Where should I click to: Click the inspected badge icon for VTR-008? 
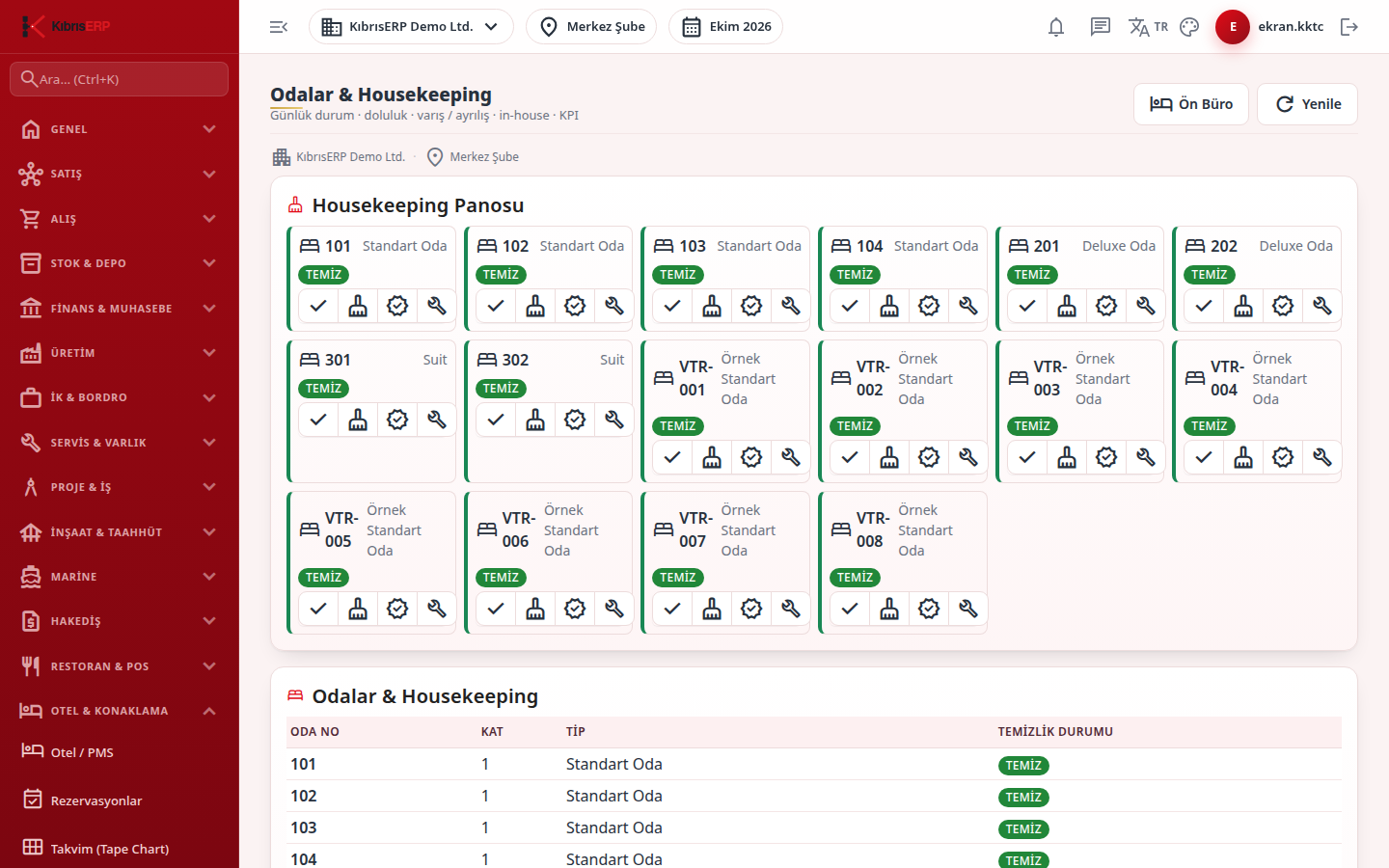[x=929, y=609]
